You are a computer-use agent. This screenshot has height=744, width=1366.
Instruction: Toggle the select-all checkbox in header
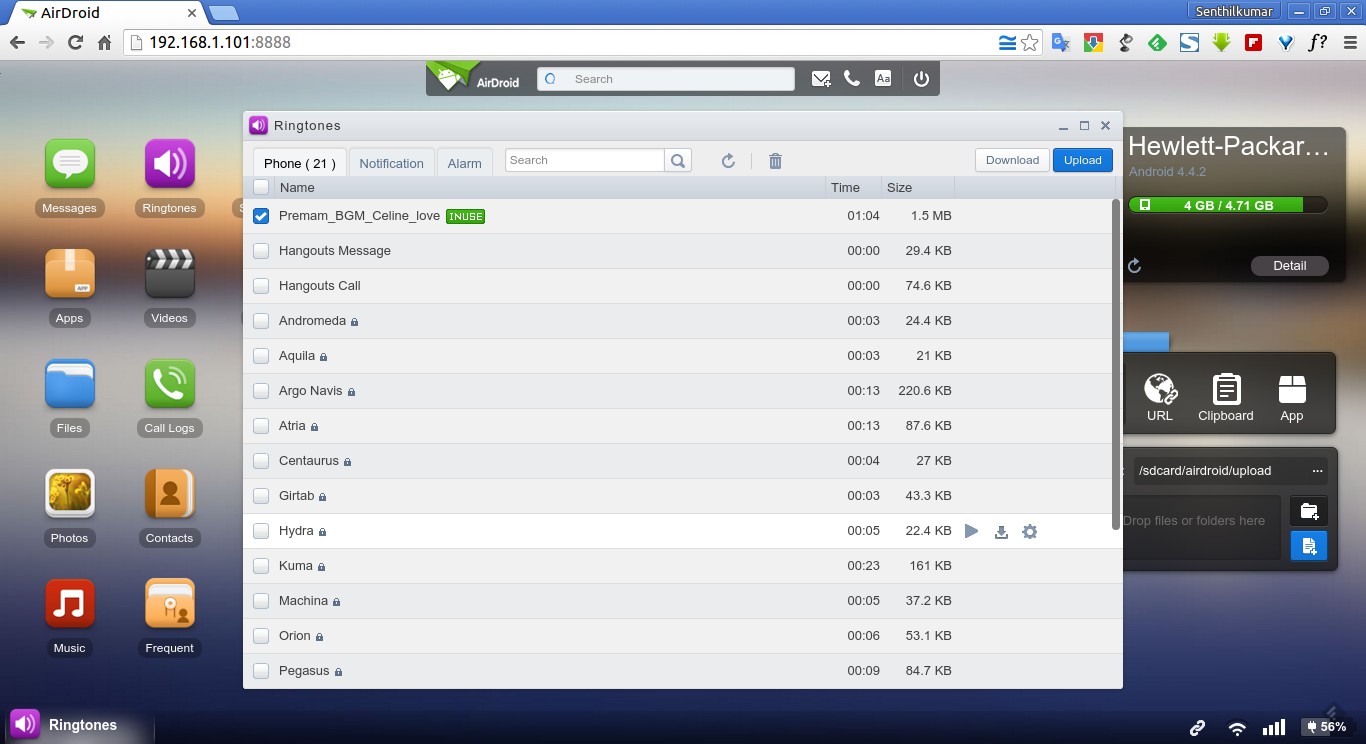click(x=261, y=187)
